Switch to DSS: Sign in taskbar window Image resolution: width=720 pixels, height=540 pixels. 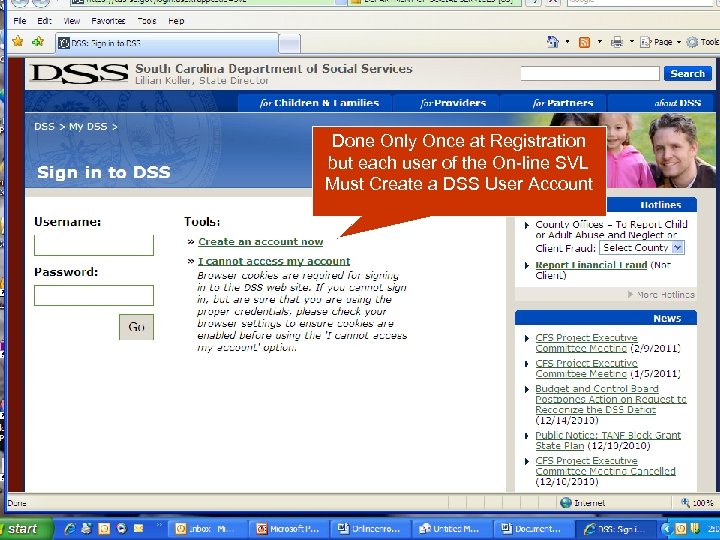click(x=616, y=529)
